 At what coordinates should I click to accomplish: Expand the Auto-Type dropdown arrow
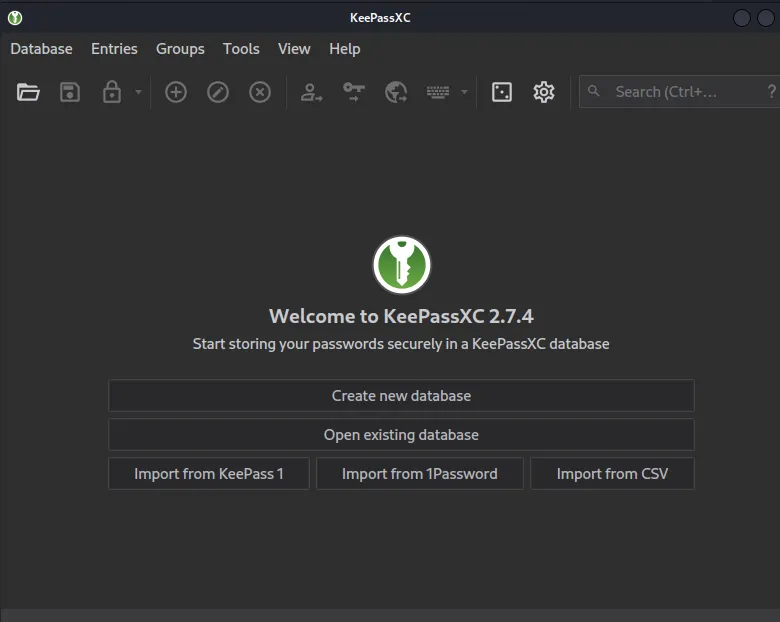point(464,92)
